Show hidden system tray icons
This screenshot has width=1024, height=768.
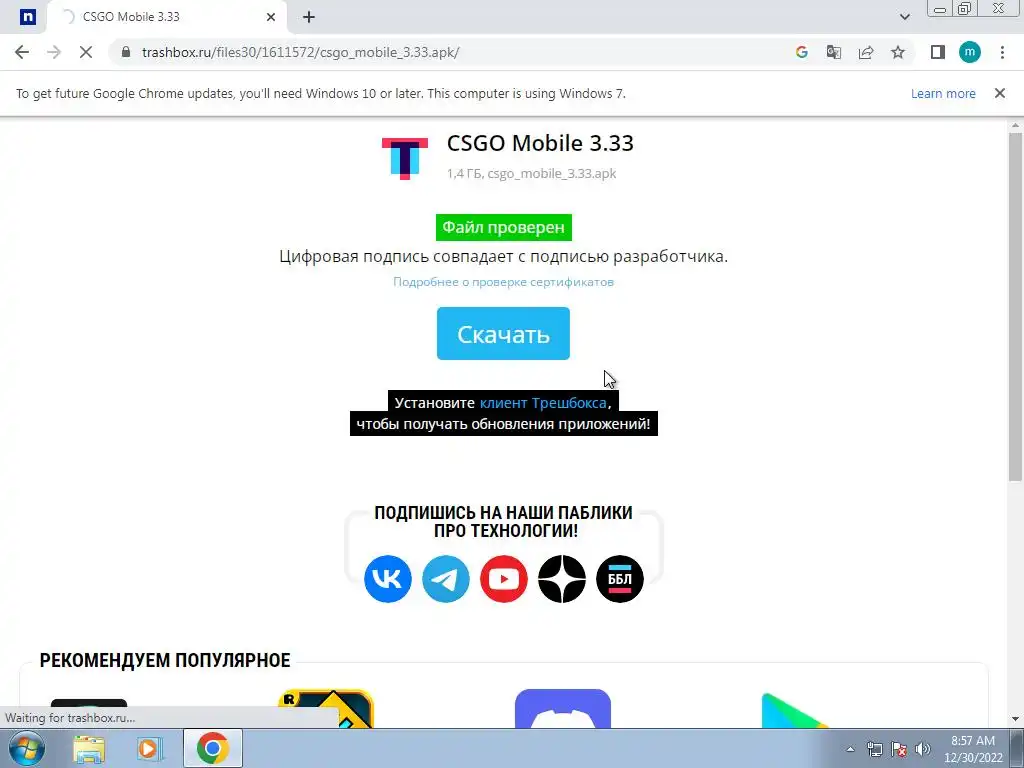pos(850,749)
